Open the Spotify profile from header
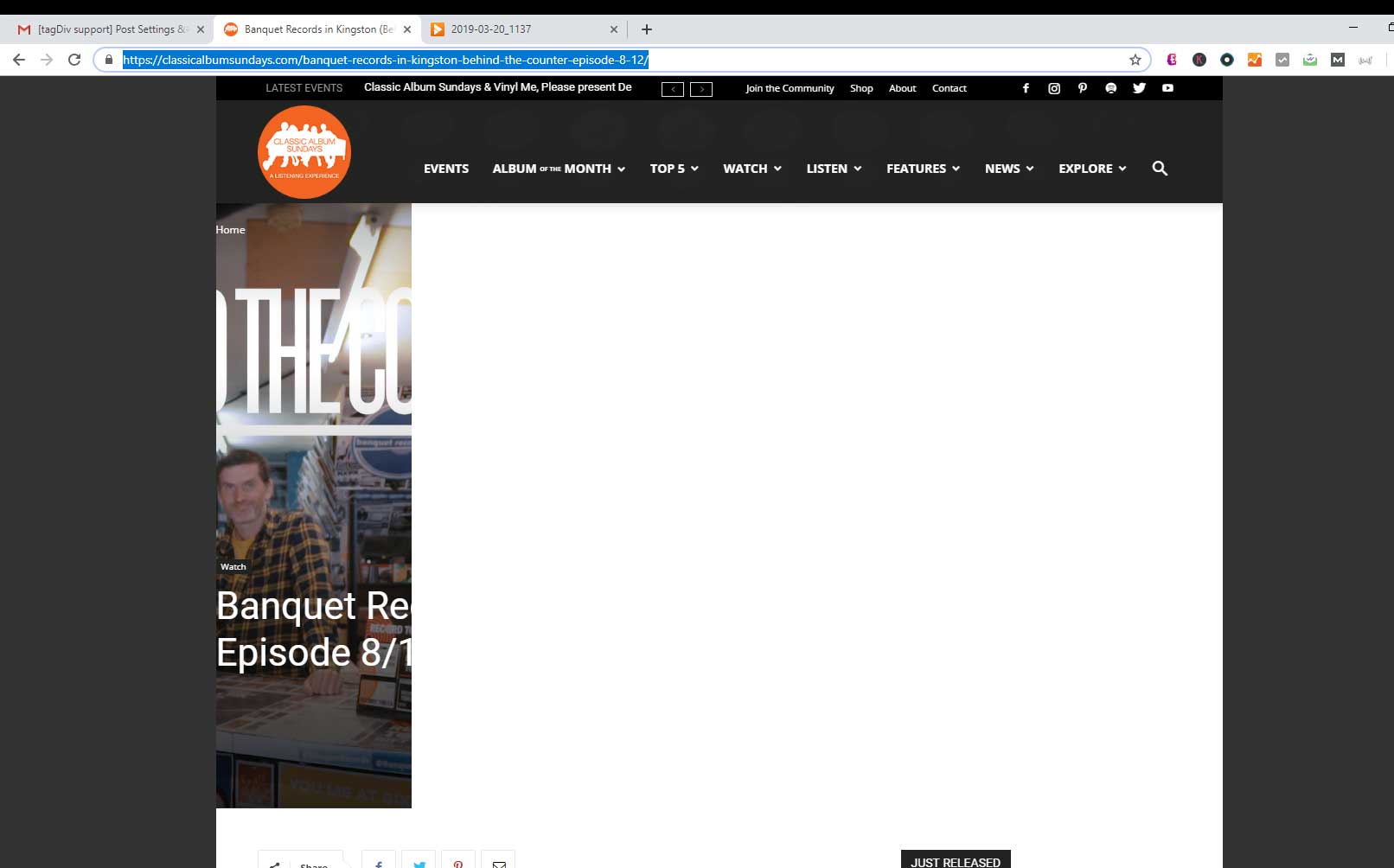1394x868 pixels. [x=1111, y=88]
